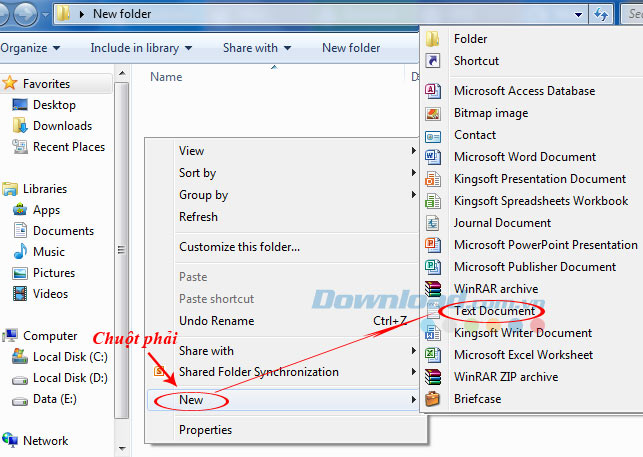Expand the Group by submenu arrow
Viewport: 643px width, 457px height.
point(413,194)
